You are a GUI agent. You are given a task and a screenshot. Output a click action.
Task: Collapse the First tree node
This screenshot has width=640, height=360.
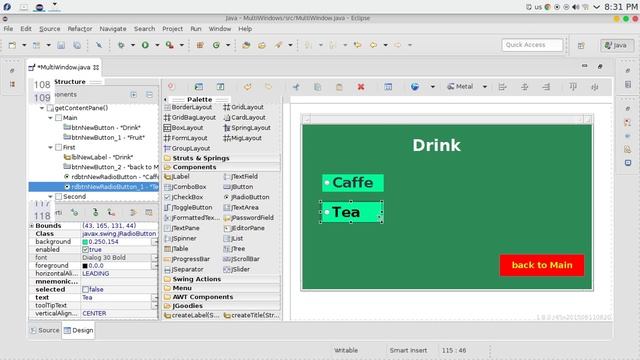point(51,147)
